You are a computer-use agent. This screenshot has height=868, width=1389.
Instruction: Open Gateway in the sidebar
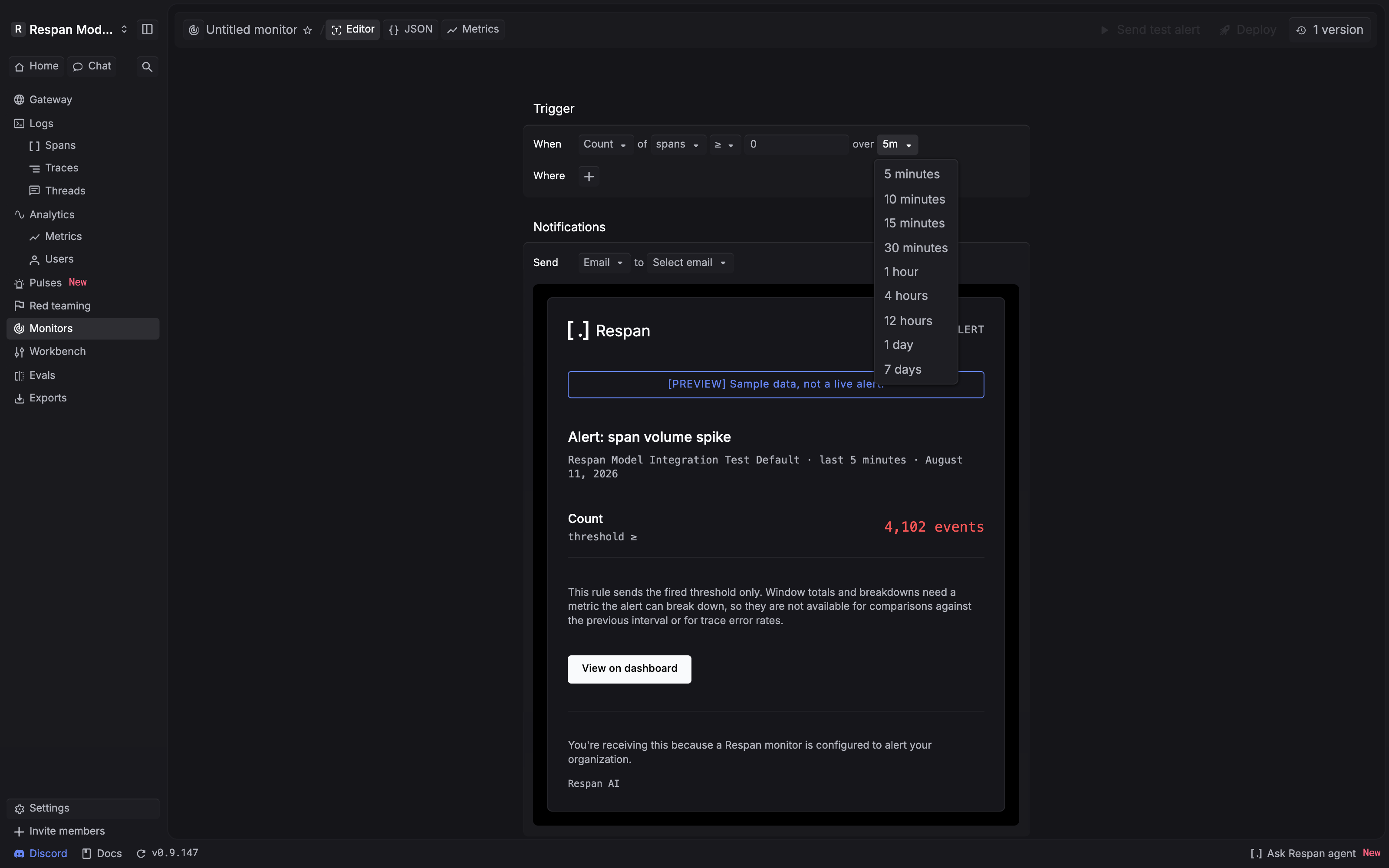pyautogui.click(x=82, y=100)
